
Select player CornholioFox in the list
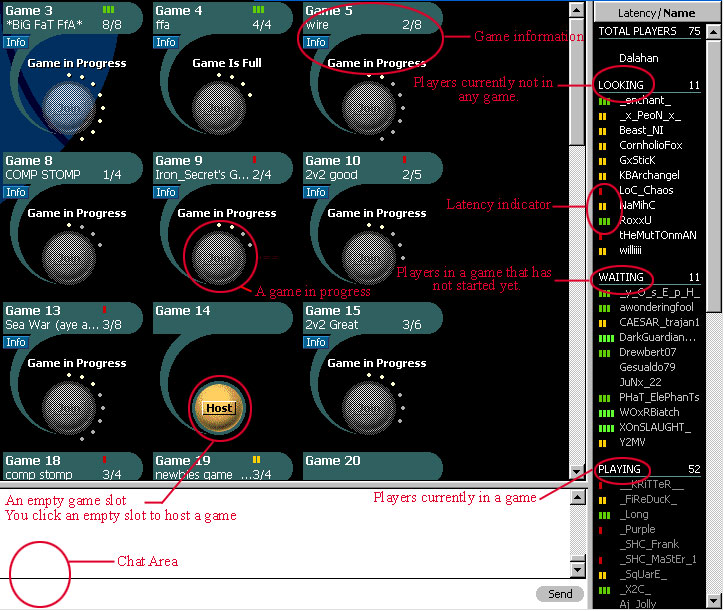651,145
